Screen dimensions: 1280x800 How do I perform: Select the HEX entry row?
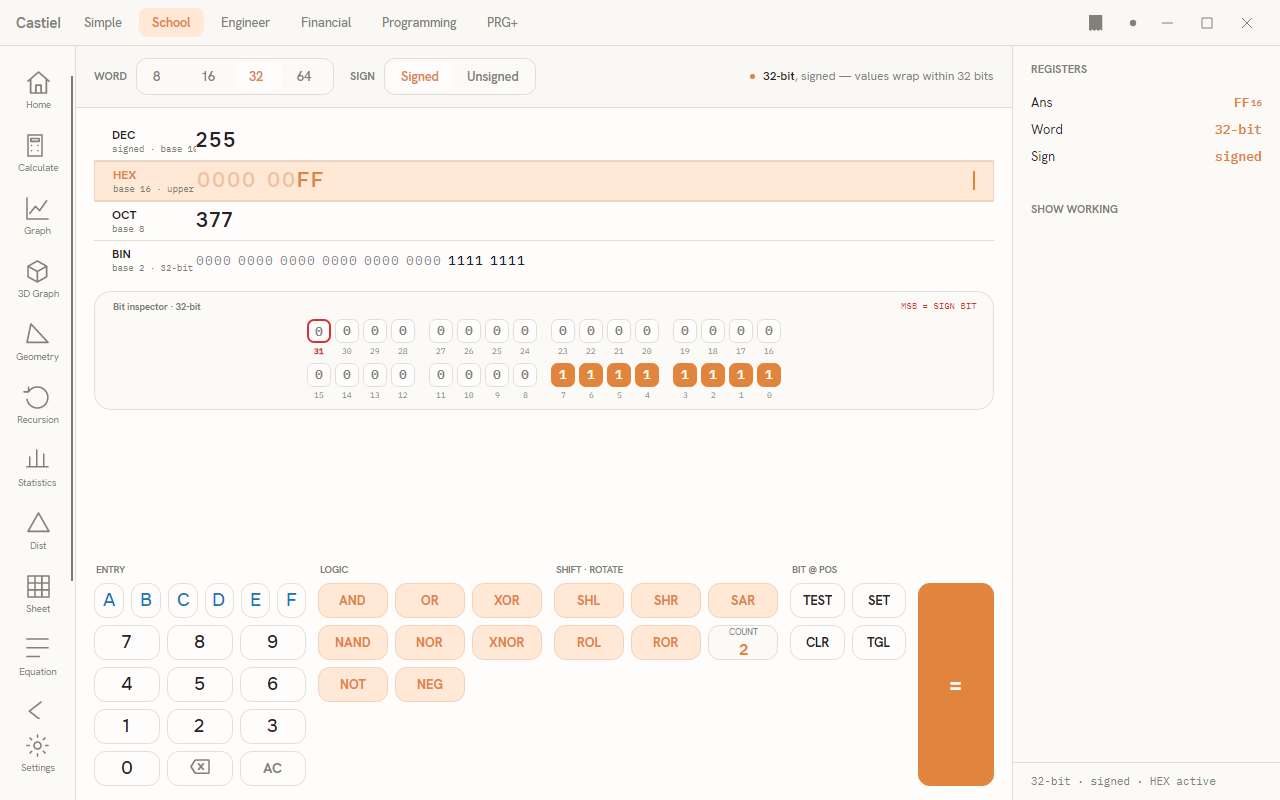pos(544,181)
